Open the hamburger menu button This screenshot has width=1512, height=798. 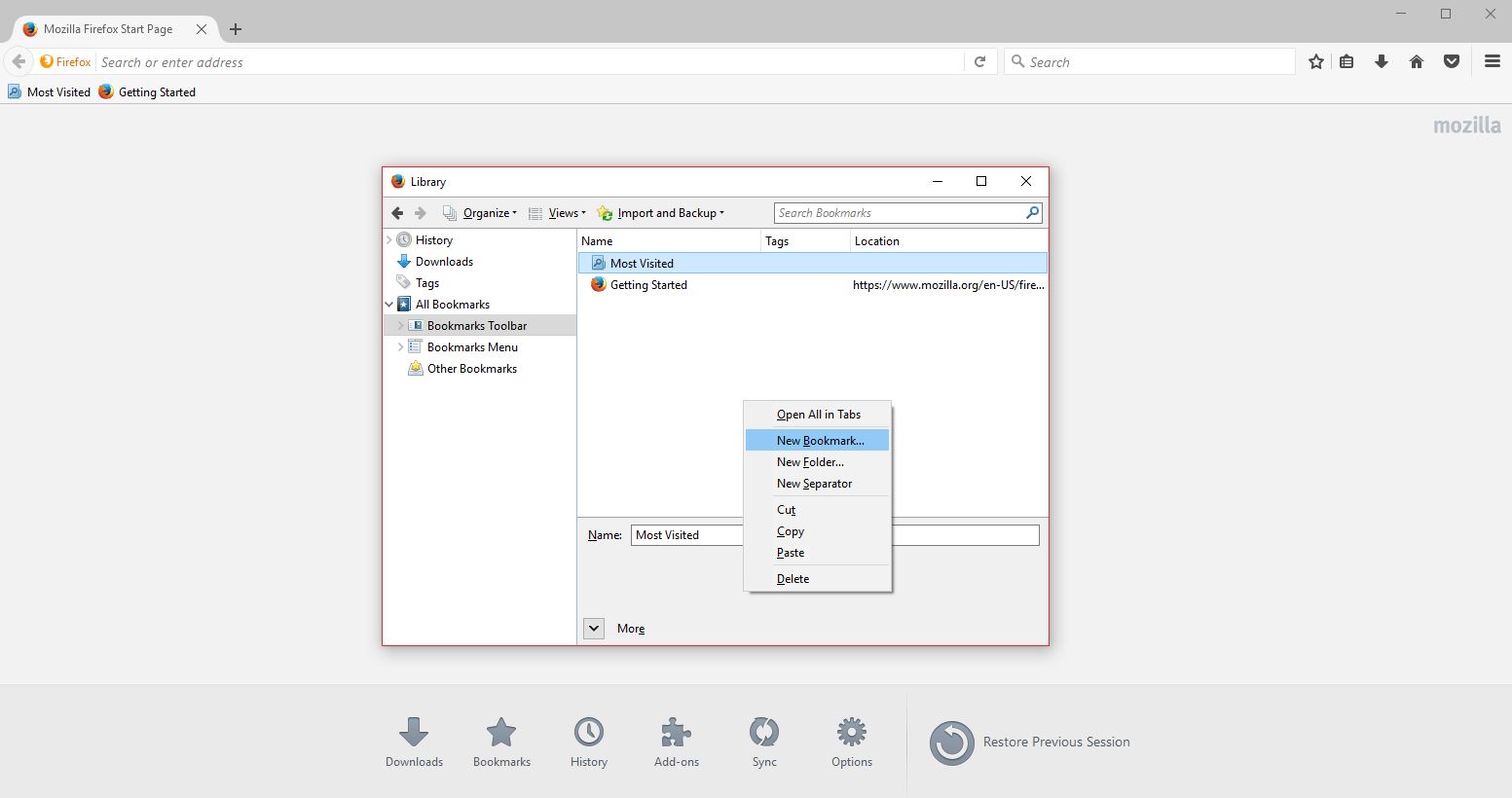pos(1492,61)
